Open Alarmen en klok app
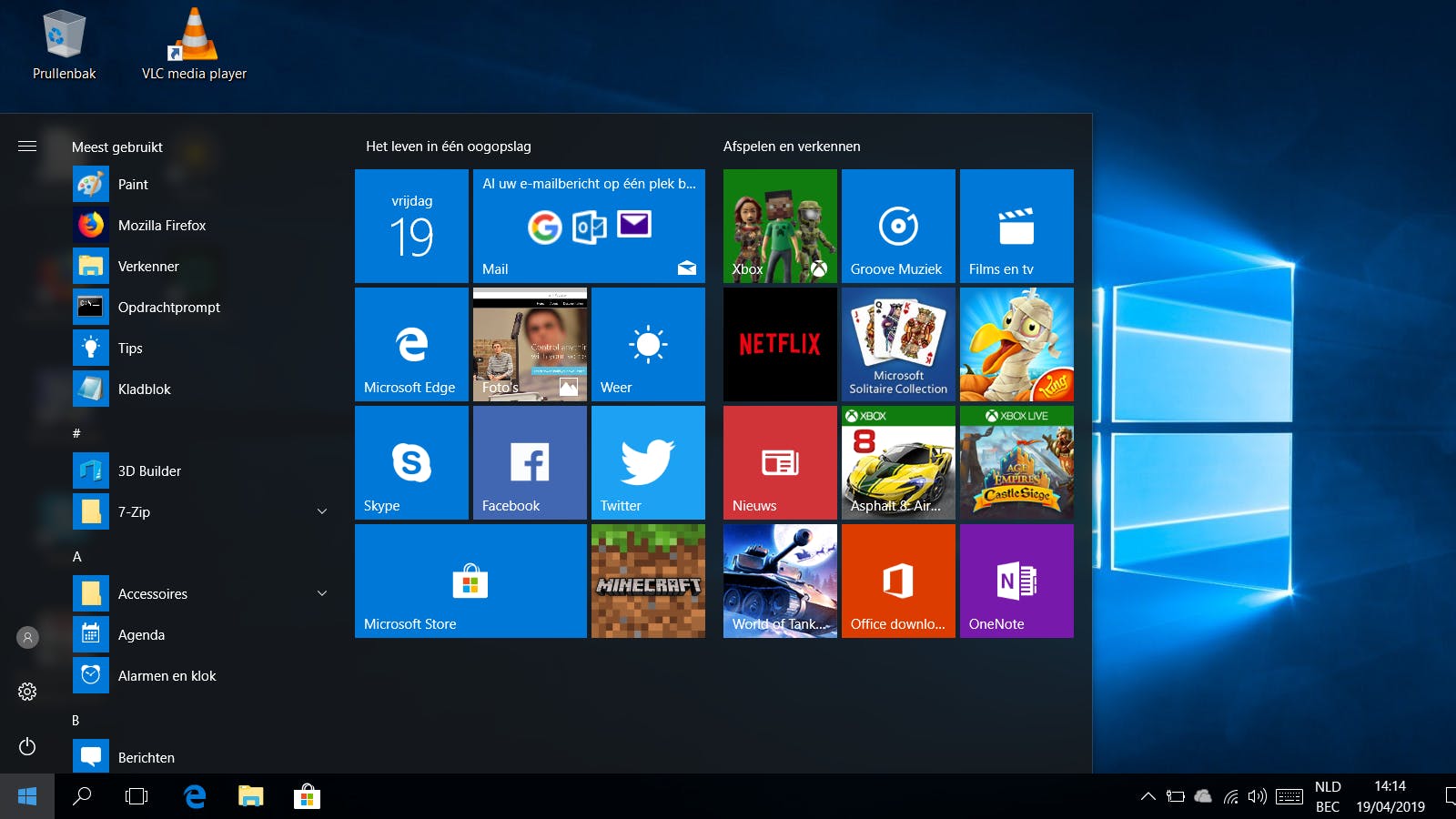Screen dimensions: 1456x819 [200, 675]
